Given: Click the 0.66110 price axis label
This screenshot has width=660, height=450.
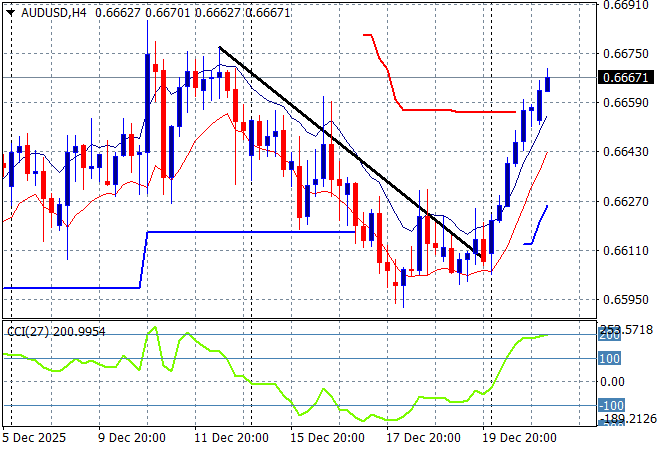Looking at the screenshot, I should click(625, 251).
